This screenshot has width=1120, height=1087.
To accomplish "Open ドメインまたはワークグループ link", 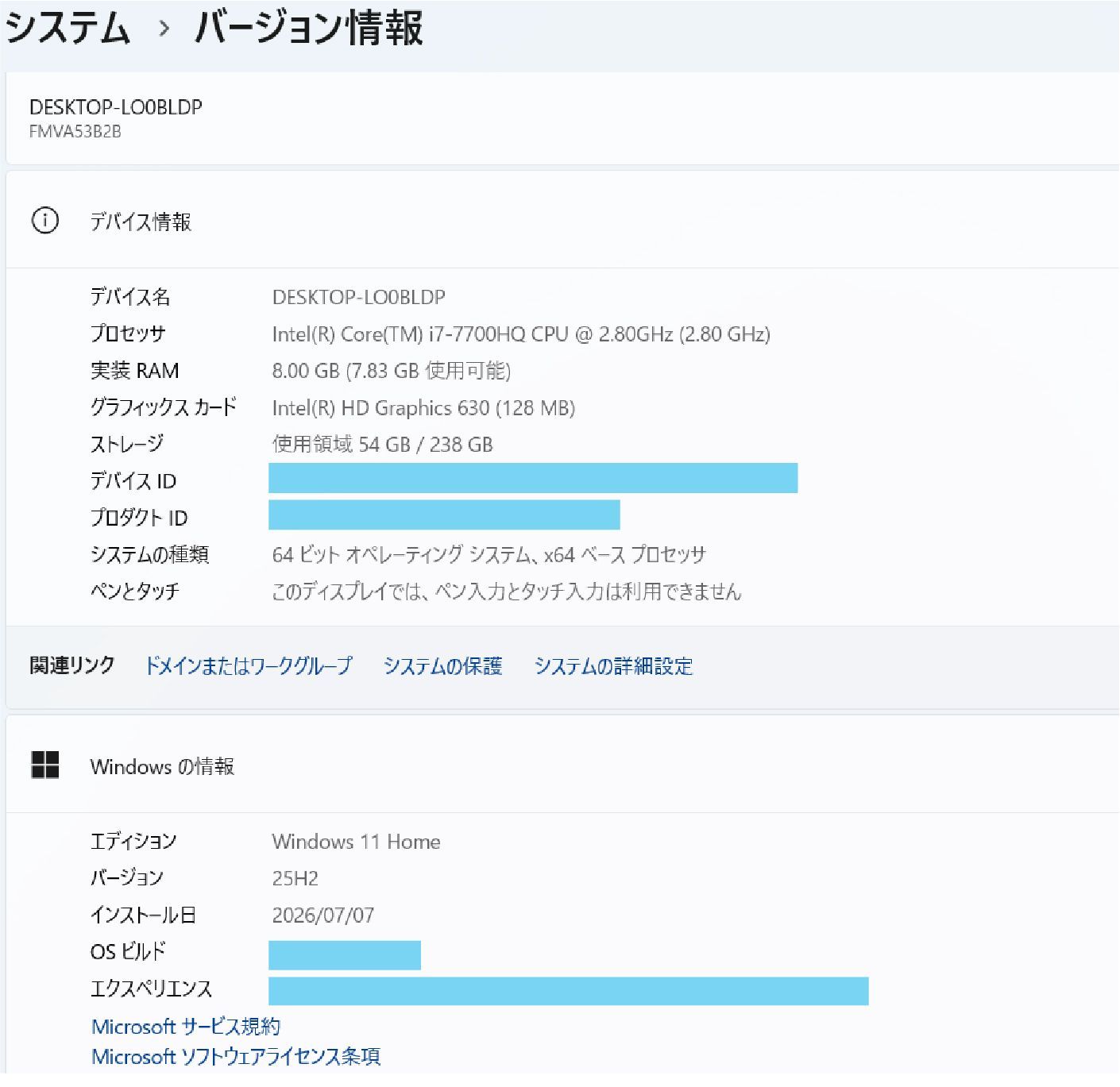I will [x=249, y=665].
